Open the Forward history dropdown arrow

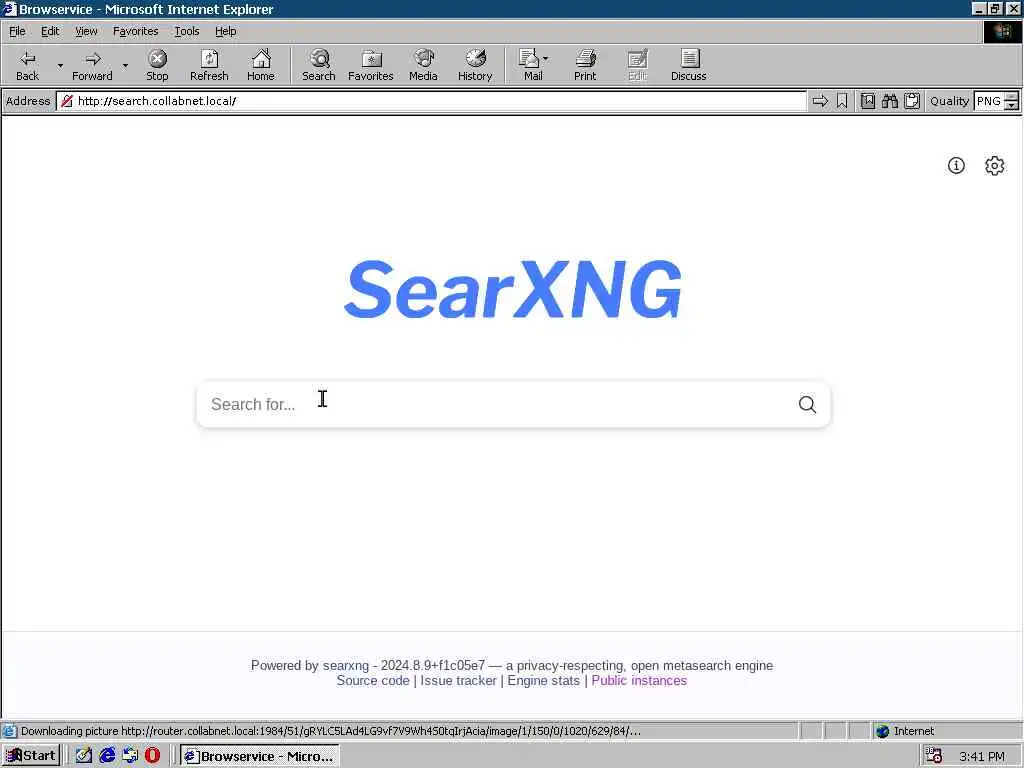[125, 65]
